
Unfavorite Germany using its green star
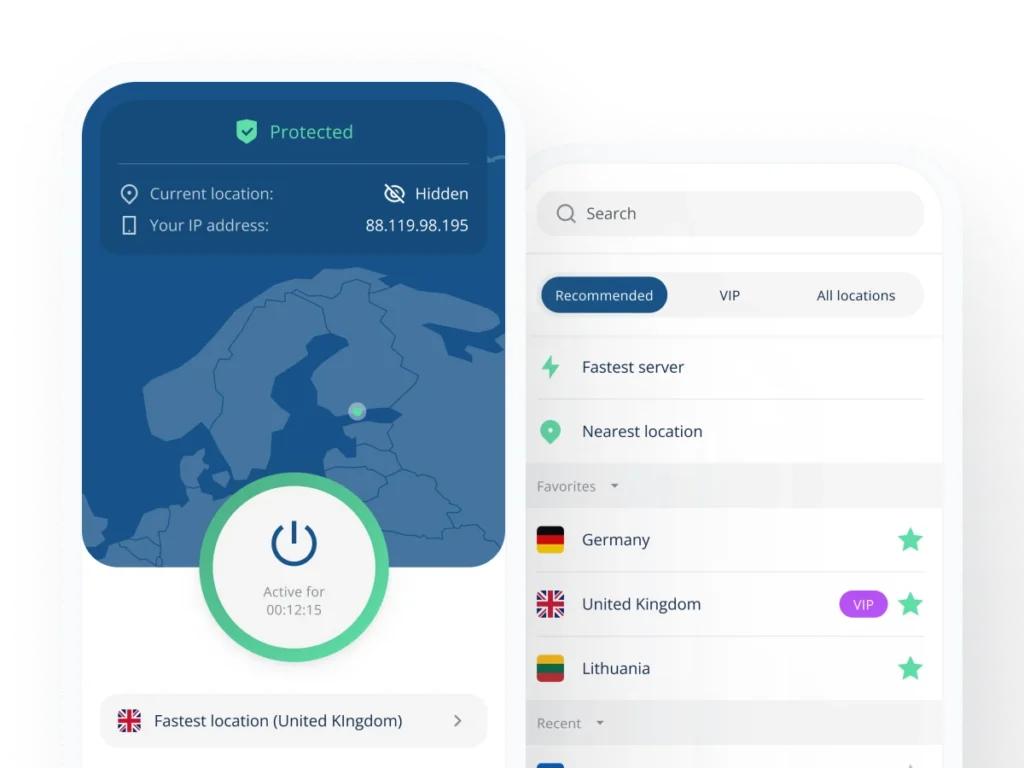910,540
